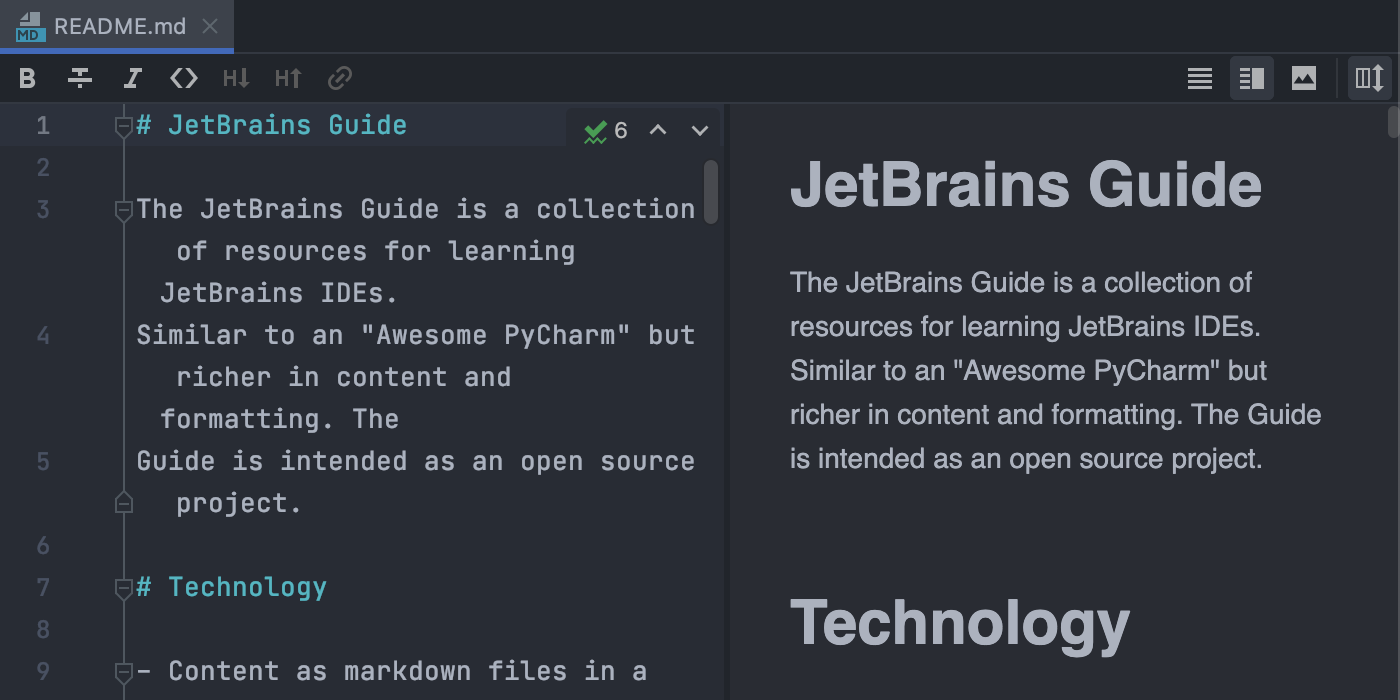Viewport: 1400px width, 700px height.
Task: Click the editor pane vertical scrollbar thumb
Action: click(x=711, y=192)
